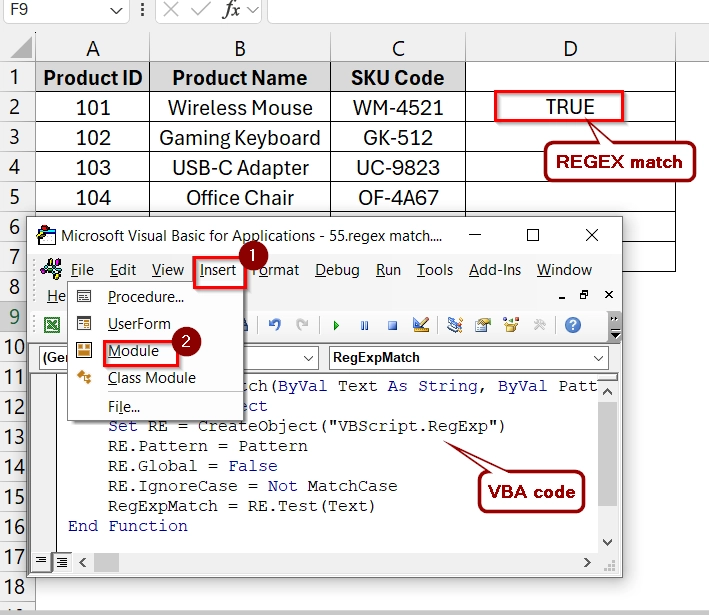Open the Debug menu
709x615 pixels.
pos(337,270)
